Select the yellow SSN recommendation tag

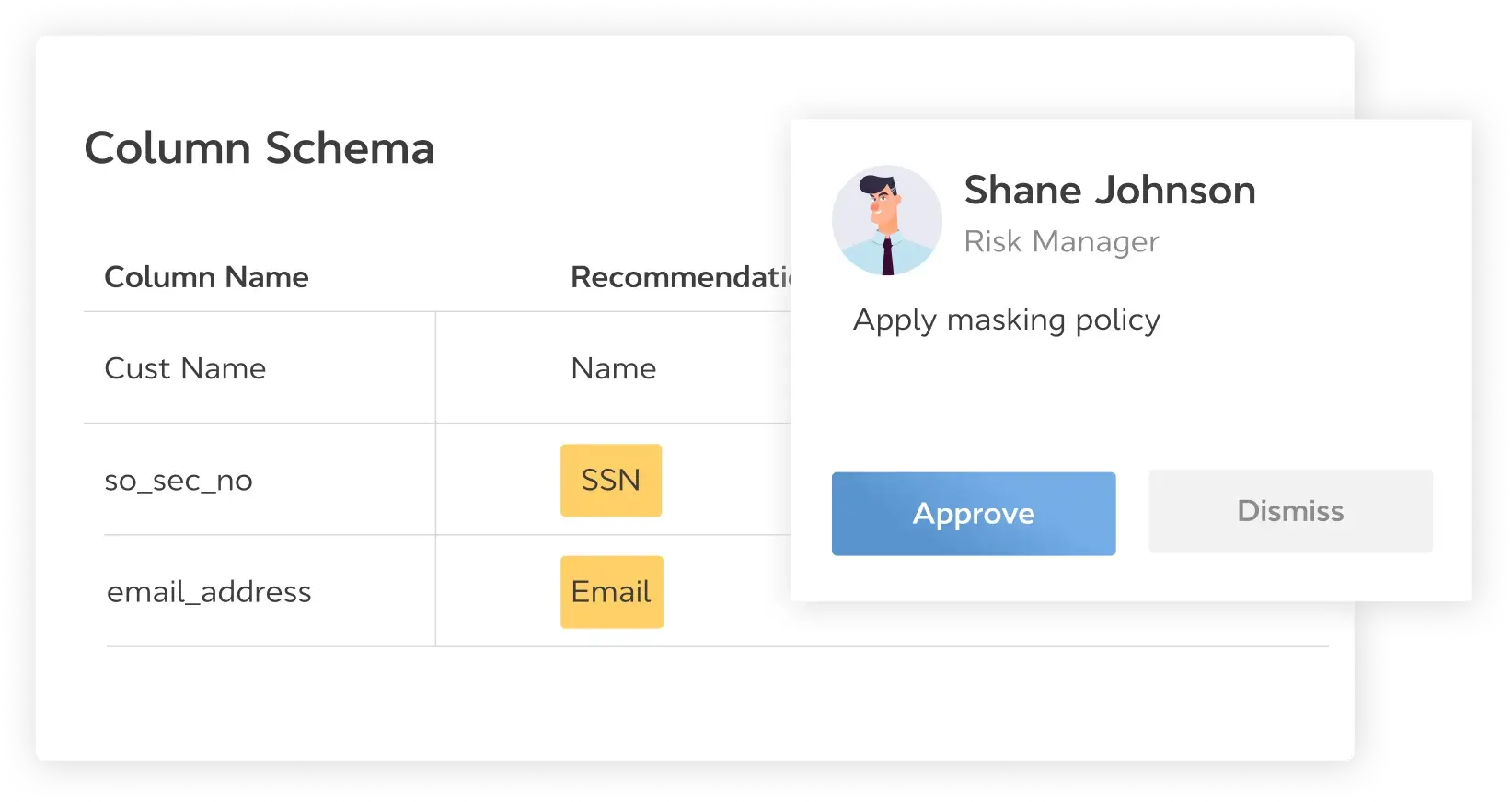pos(611,481)
